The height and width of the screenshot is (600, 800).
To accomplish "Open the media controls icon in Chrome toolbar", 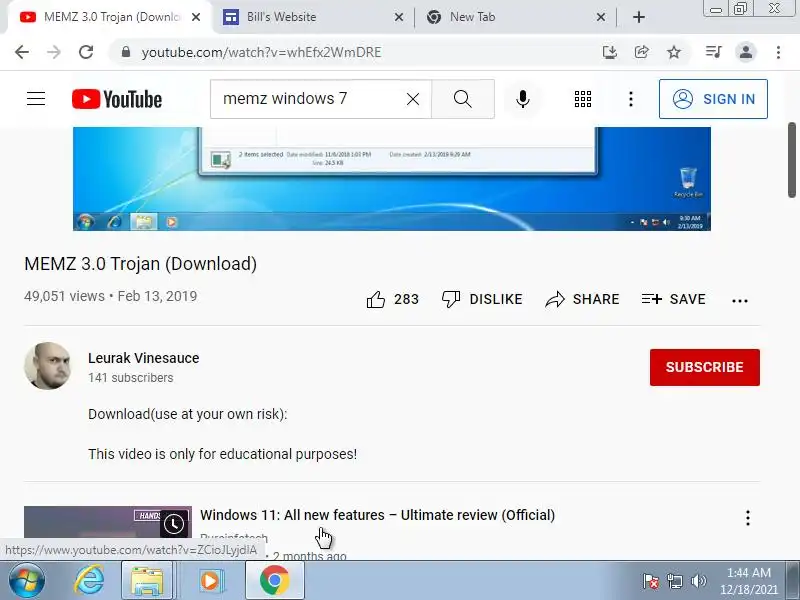I will point(713,52).
